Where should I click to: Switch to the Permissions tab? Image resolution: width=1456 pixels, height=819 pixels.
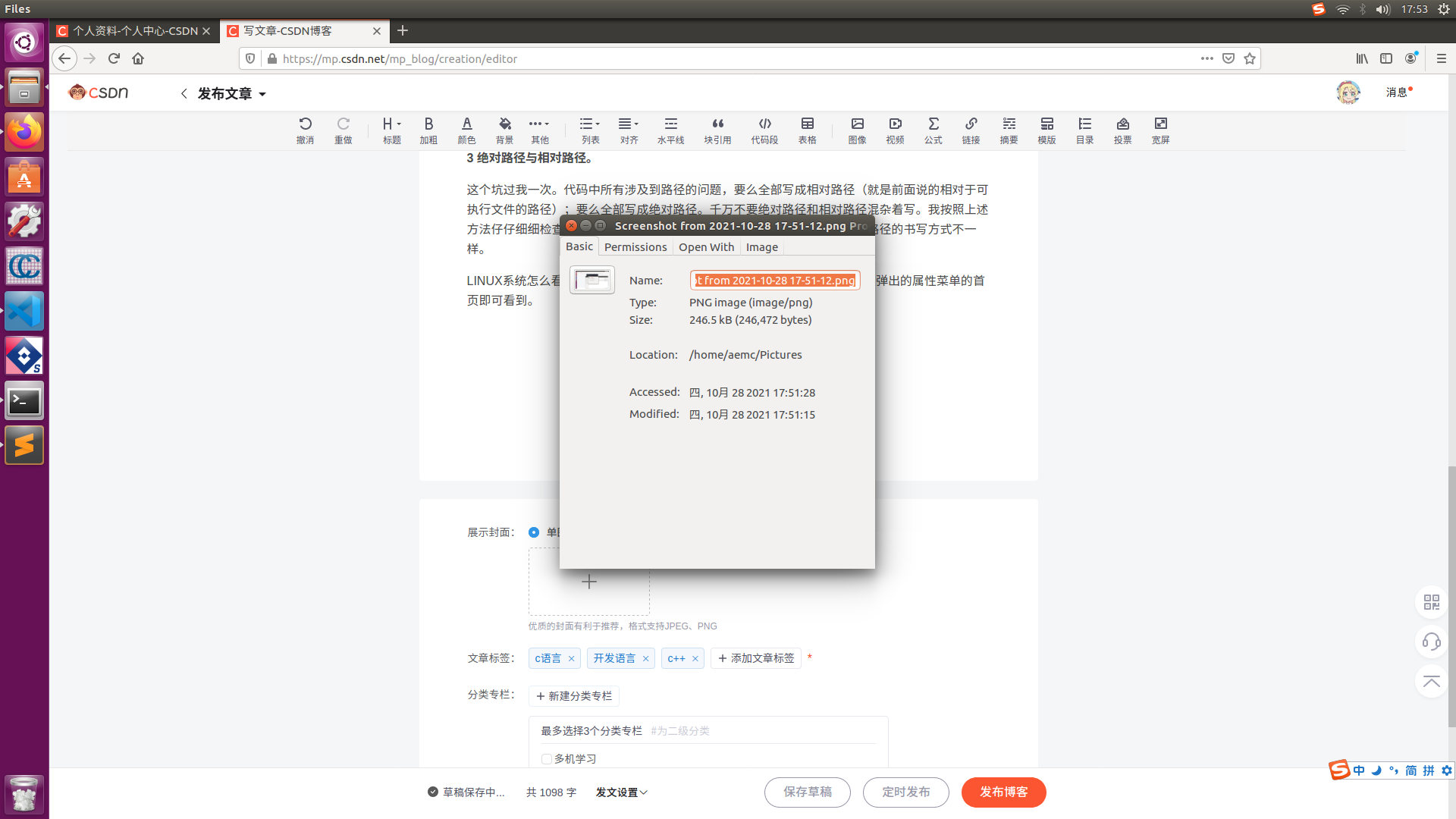click(635, 246)
